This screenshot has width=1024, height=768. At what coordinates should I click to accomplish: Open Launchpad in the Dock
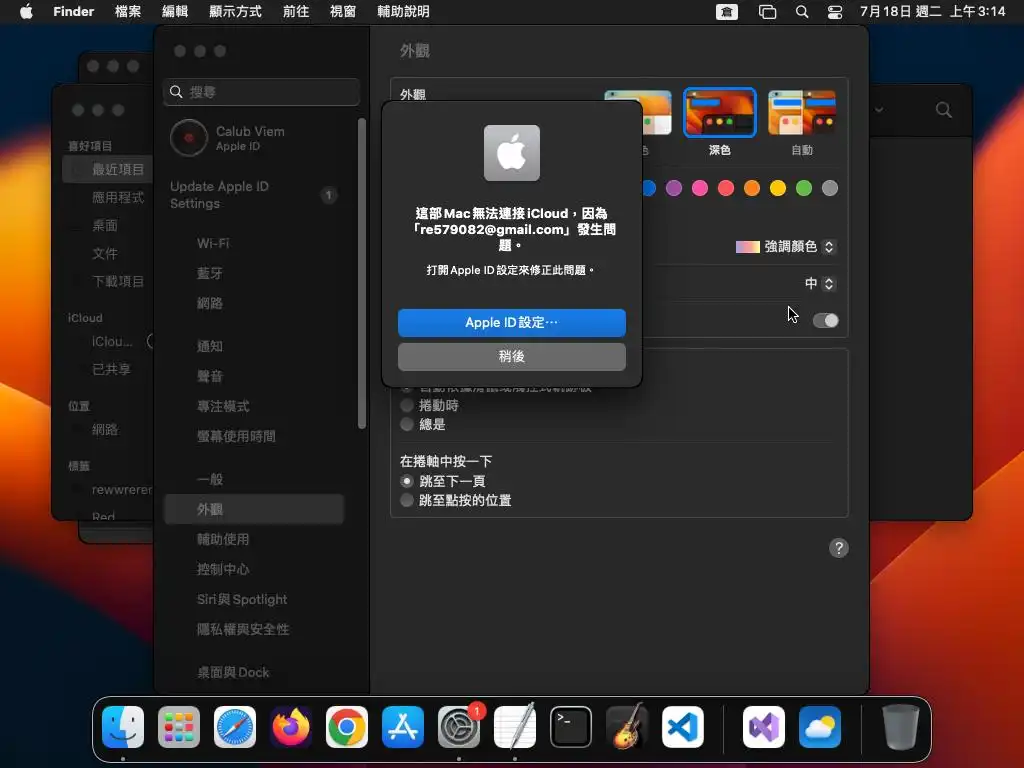[x=179, y=727]
